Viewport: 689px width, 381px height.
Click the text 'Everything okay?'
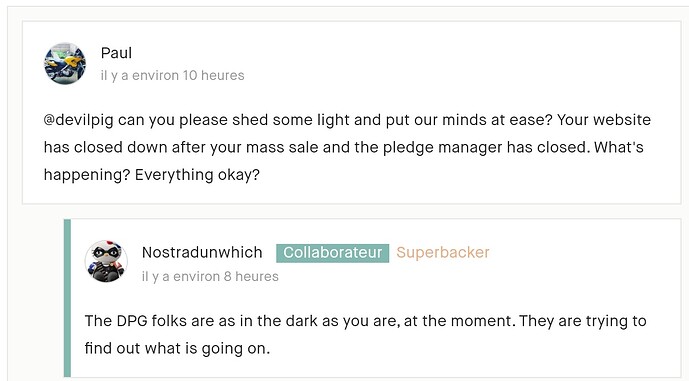[197, 175]
